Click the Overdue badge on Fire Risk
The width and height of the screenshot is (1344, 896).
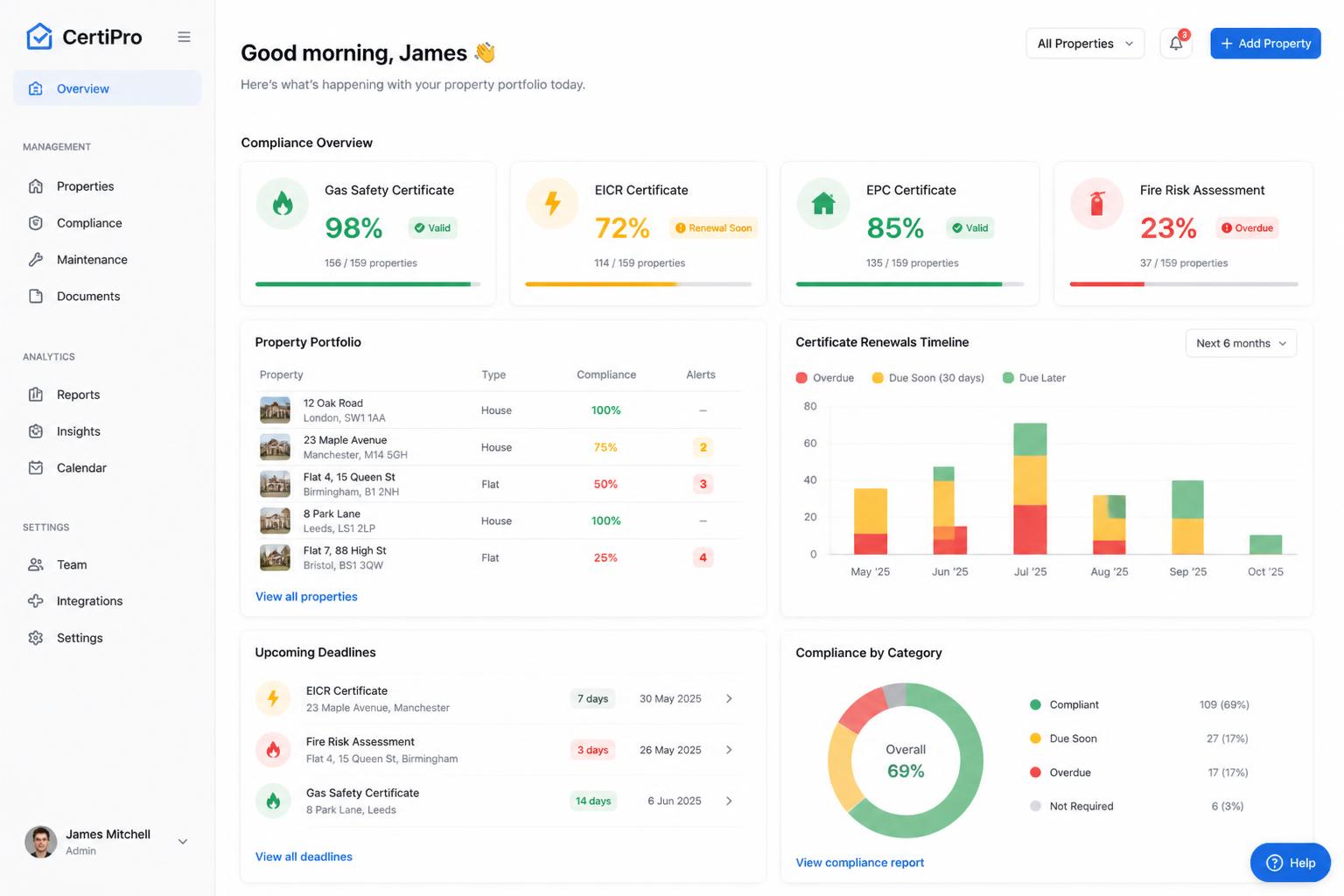(1247, 228)
